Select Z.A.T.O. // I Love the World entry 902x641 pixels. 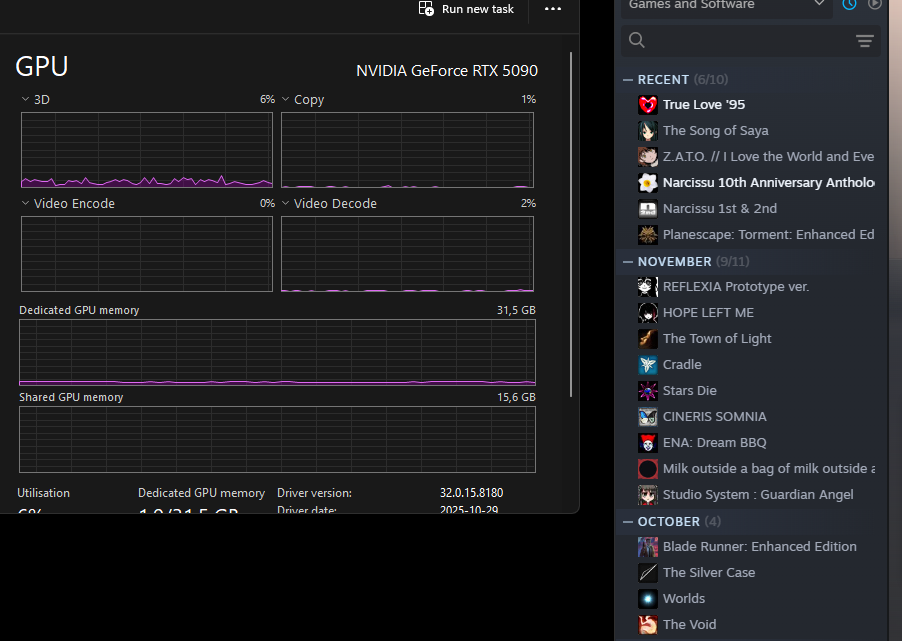point(768,157)
